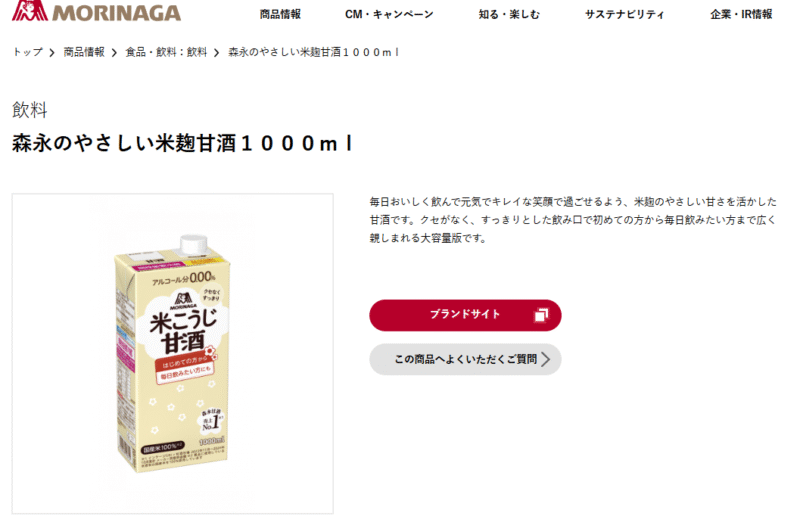The width and height of the screenshot is (800, 519).
Task: Click the 米こうじ甘酒 carton product image
Action: point(172,353)
